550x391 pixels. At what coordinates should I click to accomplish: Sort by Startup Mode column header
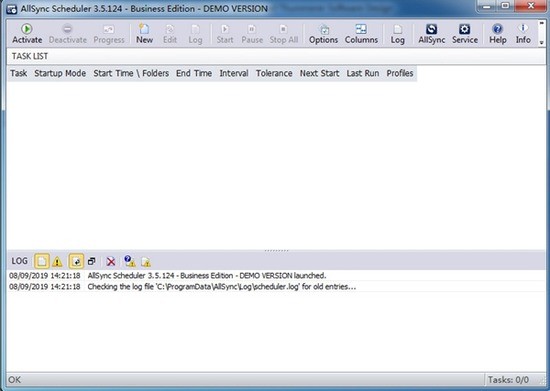(x=60, y=73)
